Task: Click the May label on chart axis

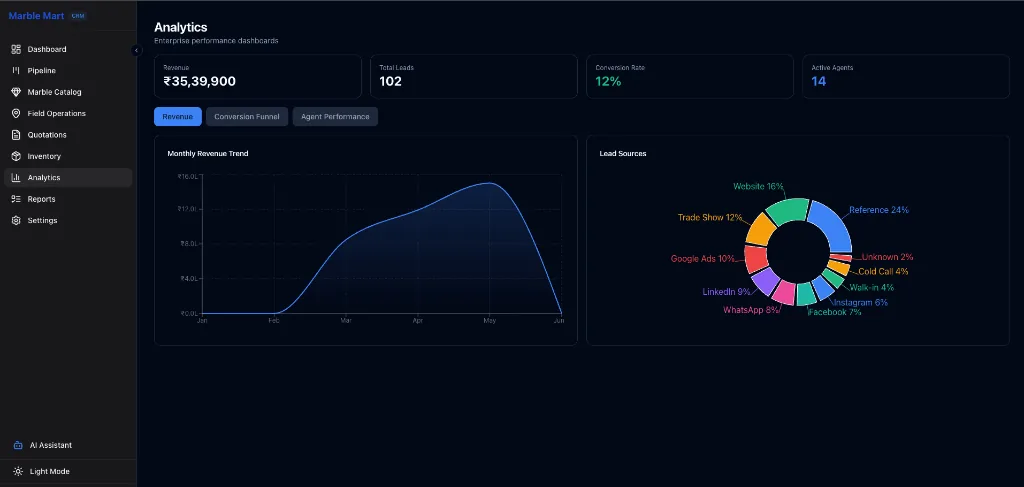Action: tap(490, 321)
